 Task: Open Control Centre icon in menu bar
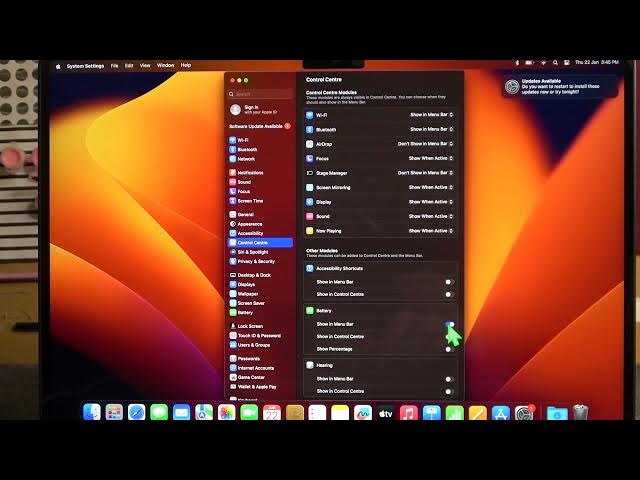[567, 62]
